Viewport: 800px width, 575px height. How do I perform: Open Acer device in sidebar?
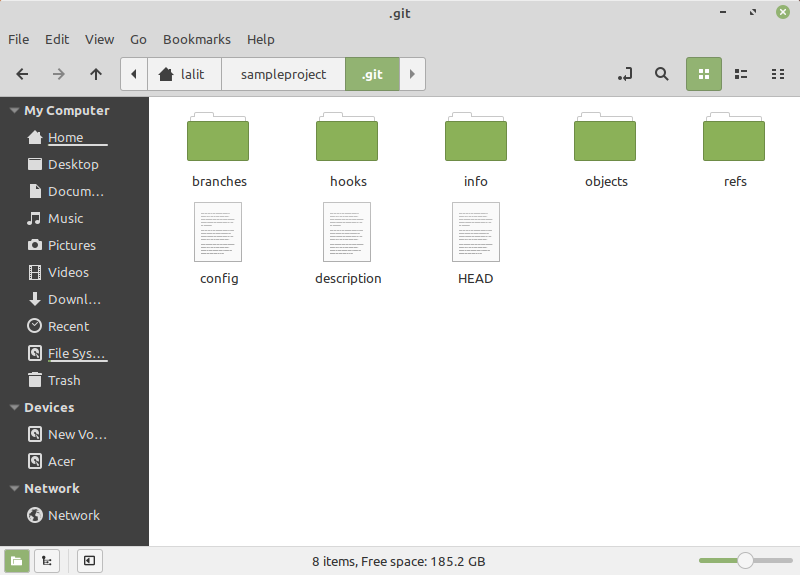click(74, 462)
